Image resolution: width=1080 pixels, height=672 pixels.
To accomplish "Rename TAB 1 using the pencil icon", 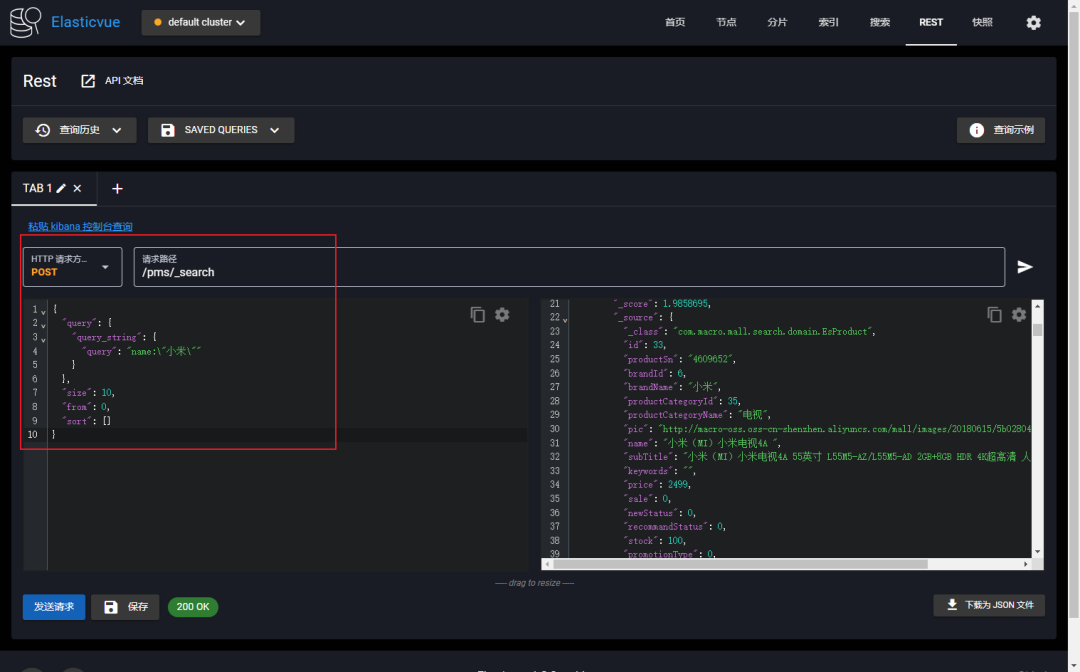I will point(61,188).
